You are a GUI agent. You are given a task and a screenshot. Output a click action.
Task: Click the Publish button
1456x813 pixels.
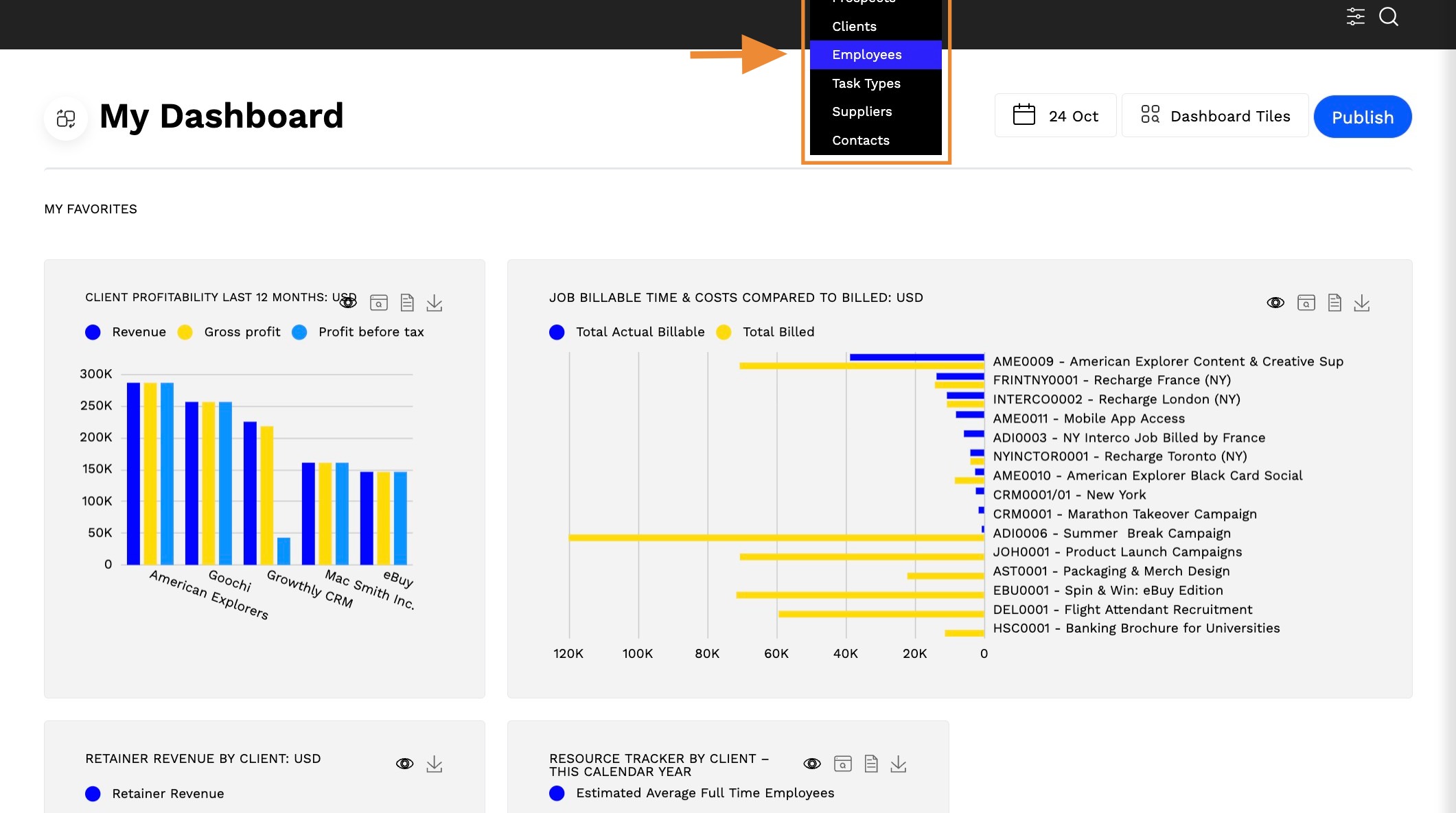(x=1363, y=117)
